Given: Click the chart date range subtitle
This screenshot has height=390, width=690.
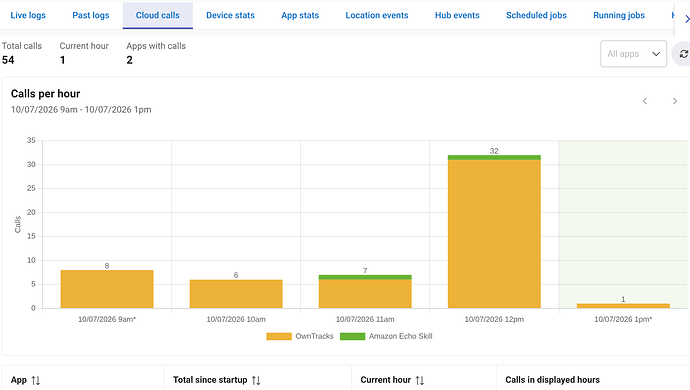Looking at the screenshot, I should tap(81, 110).
